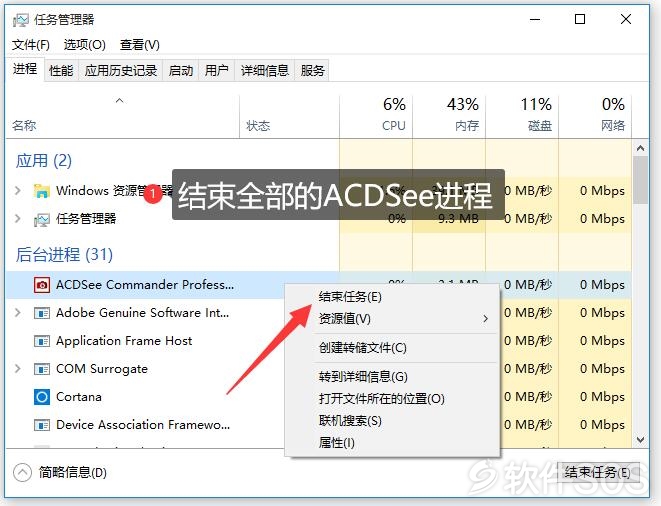The height and width of the screenshot is (506, 661).
Task: Click 0 Mbps in the Cortana row
Action: pos(602,397)
